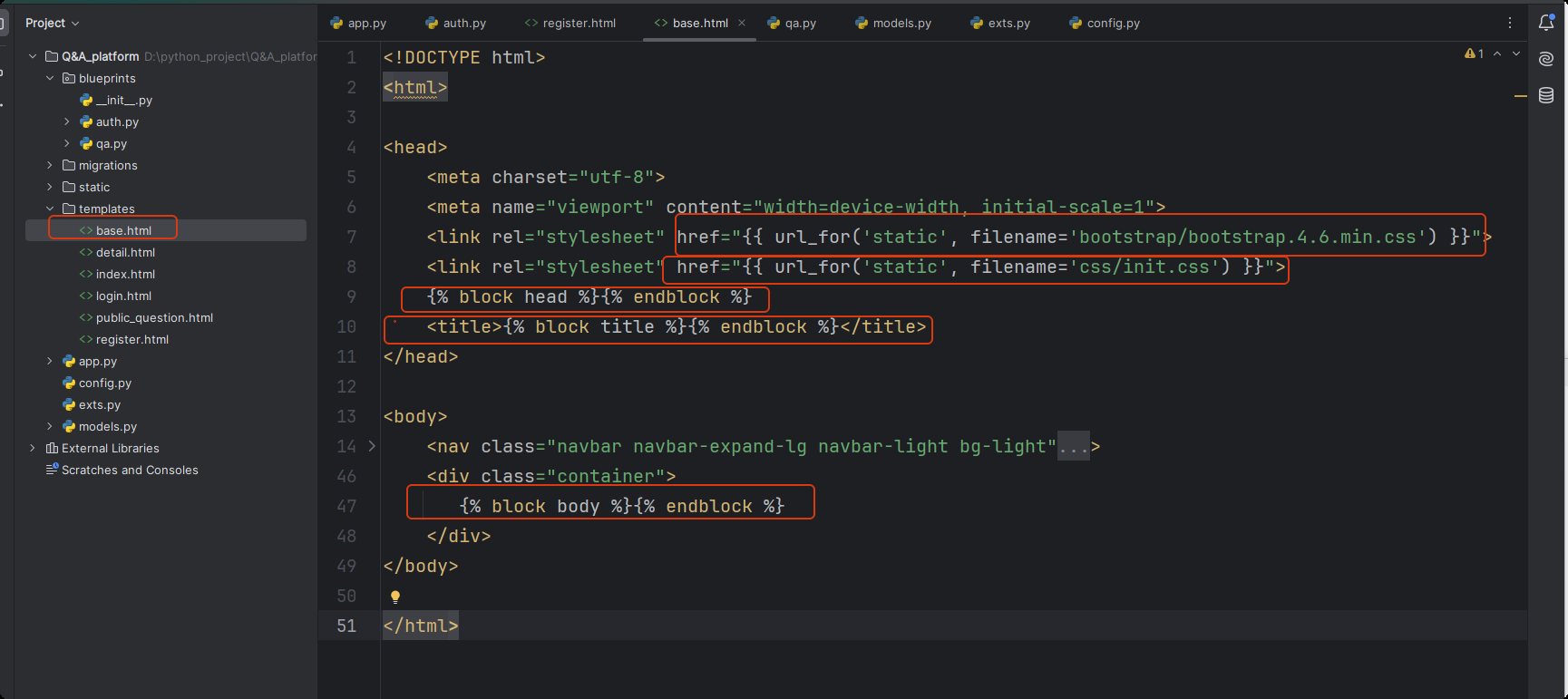The width and height of the screenshot is (1568, 699).
Task: Switch to the auth.py editor tab
Action: pos(455,23)
